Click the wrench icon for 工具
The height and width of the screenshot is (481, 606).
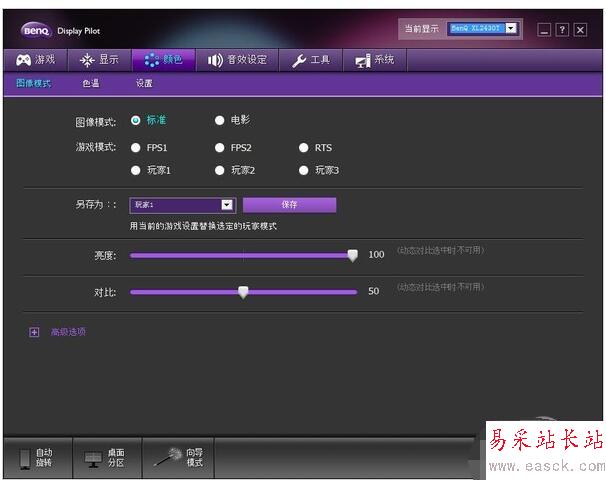(299, 60)
